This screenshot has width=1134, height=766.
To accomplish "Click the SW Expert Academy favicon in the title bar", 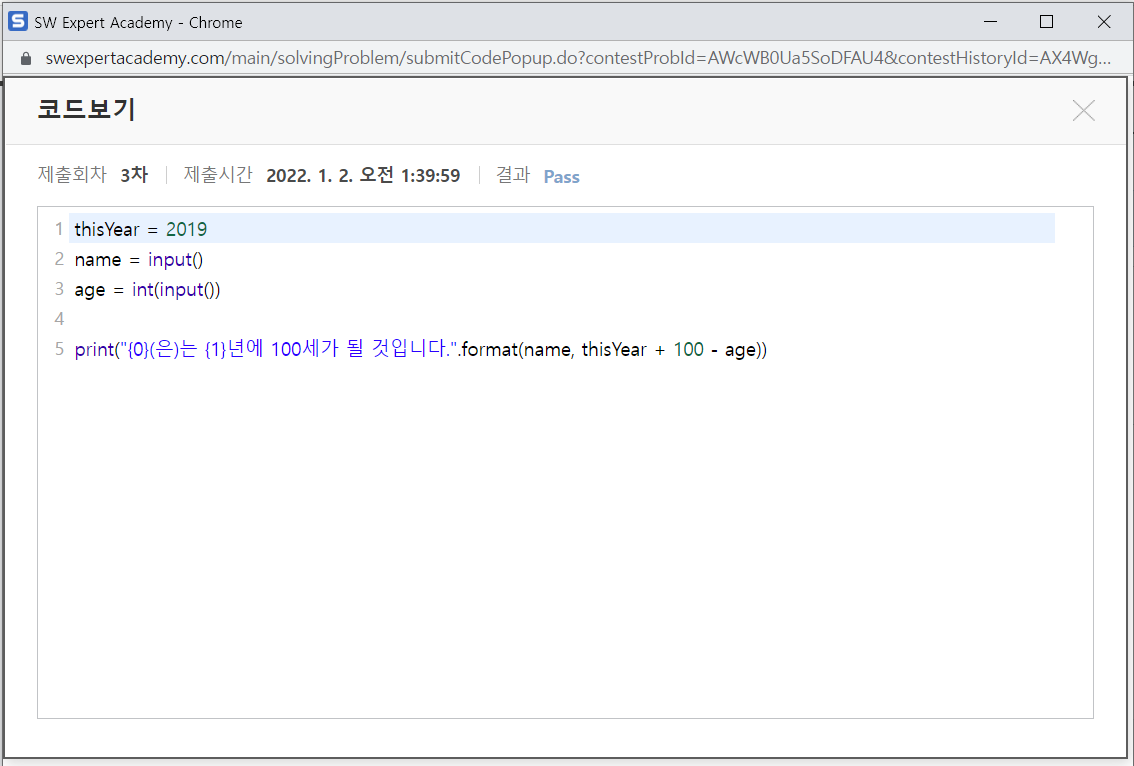I will coord(18,22).
